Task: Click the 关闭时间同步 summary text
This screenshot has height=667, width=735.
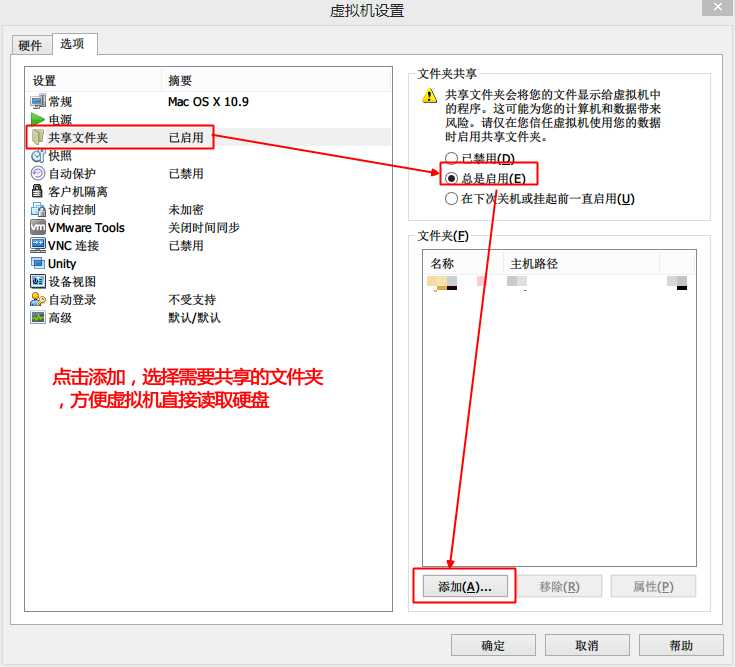Action: coord(204,228)
